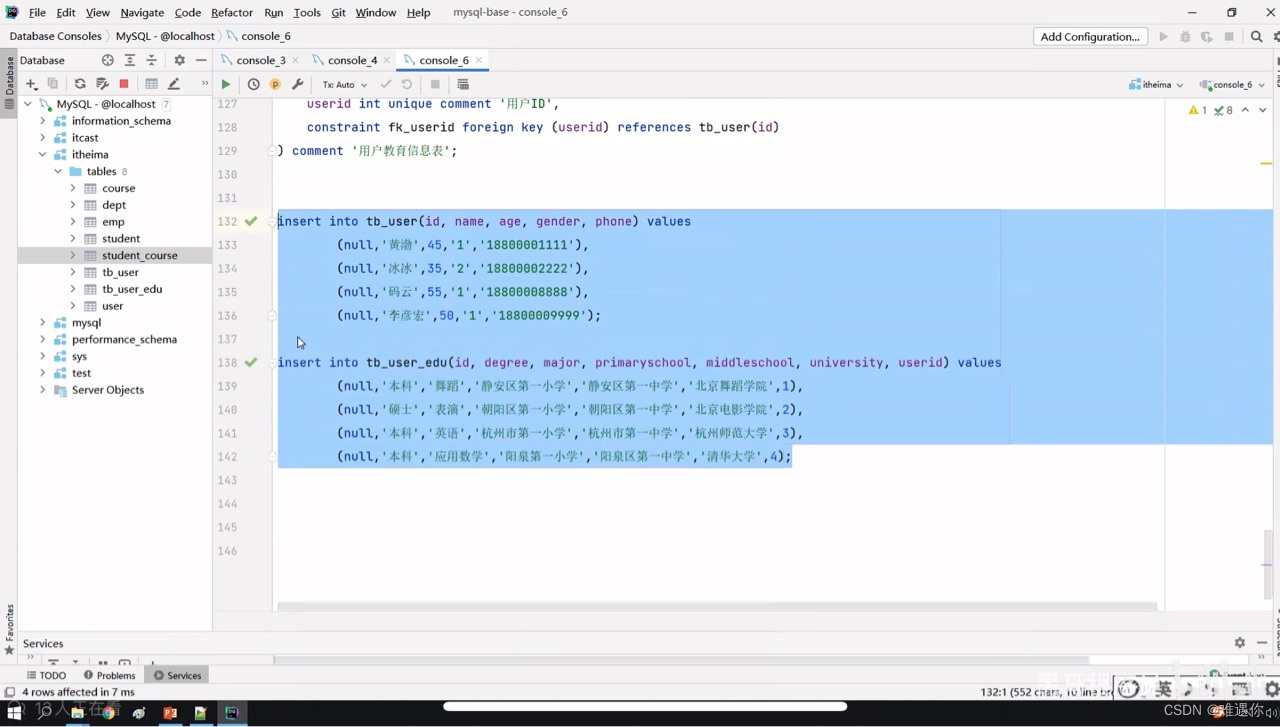1280x727 pixels.
Task: Expand the Server Objects node
Action: (43, 390)
